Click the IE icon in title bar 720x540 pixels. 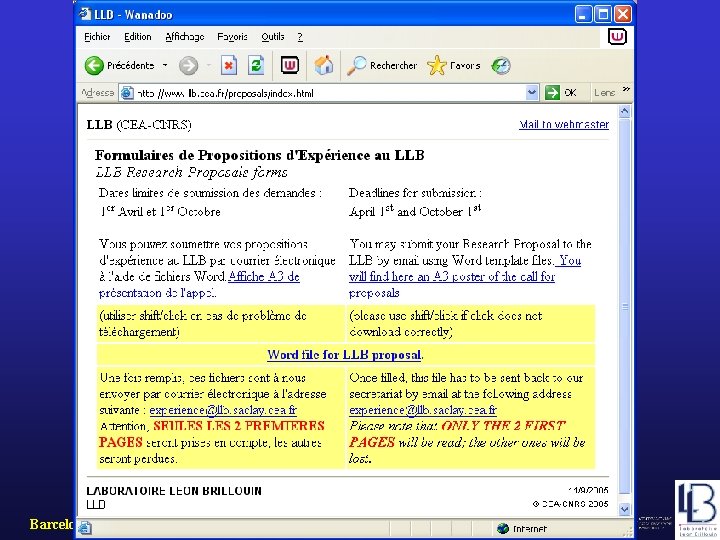pyautogui.click(x=85, y=14)
